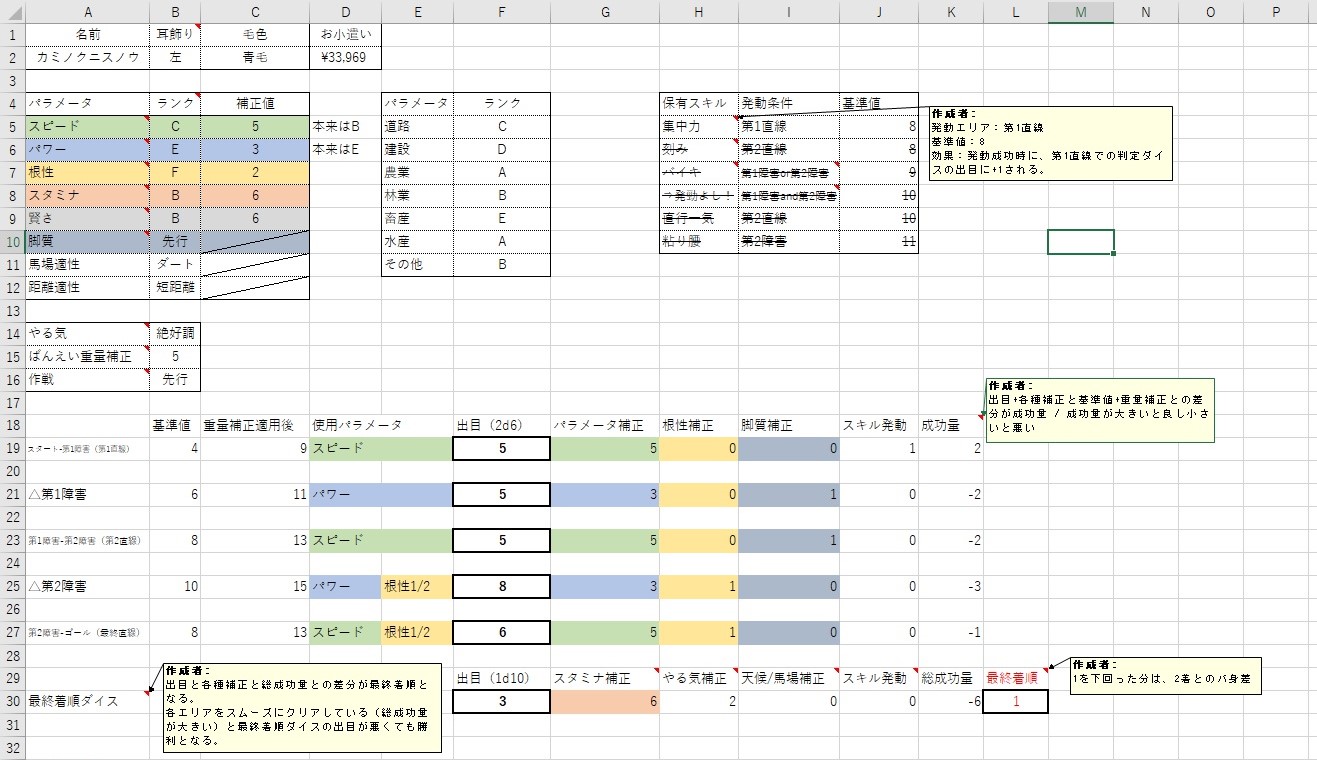
Task: Click the 畜産 cell
Action: 417,219
